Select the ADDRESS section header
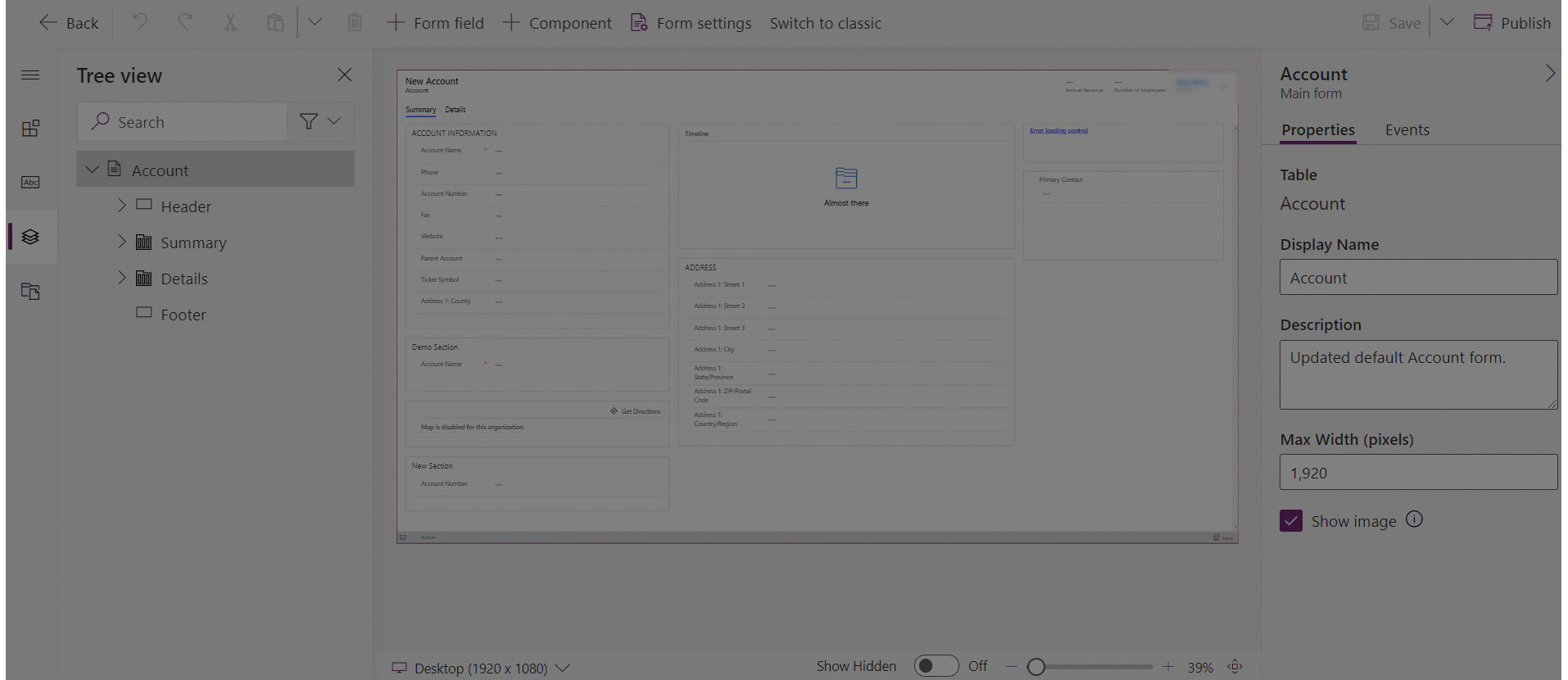1568x680 pixels. (x=700, y=267)
